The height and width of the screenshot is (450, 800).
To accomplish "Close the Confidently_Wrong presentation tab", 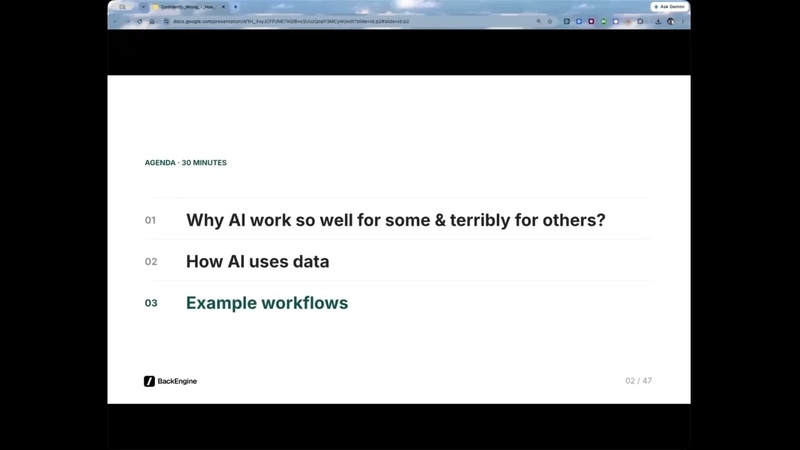I will click(223, 7).
